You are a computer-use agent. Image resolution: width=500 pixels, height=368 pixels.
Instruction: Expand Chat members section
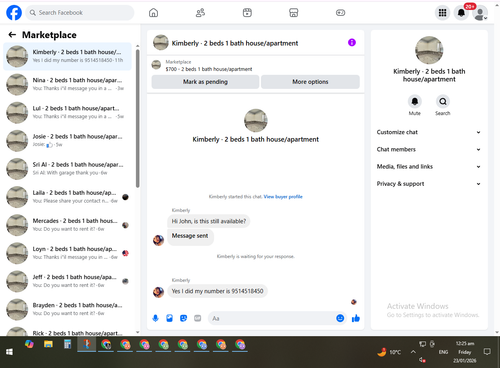(429, 149)
